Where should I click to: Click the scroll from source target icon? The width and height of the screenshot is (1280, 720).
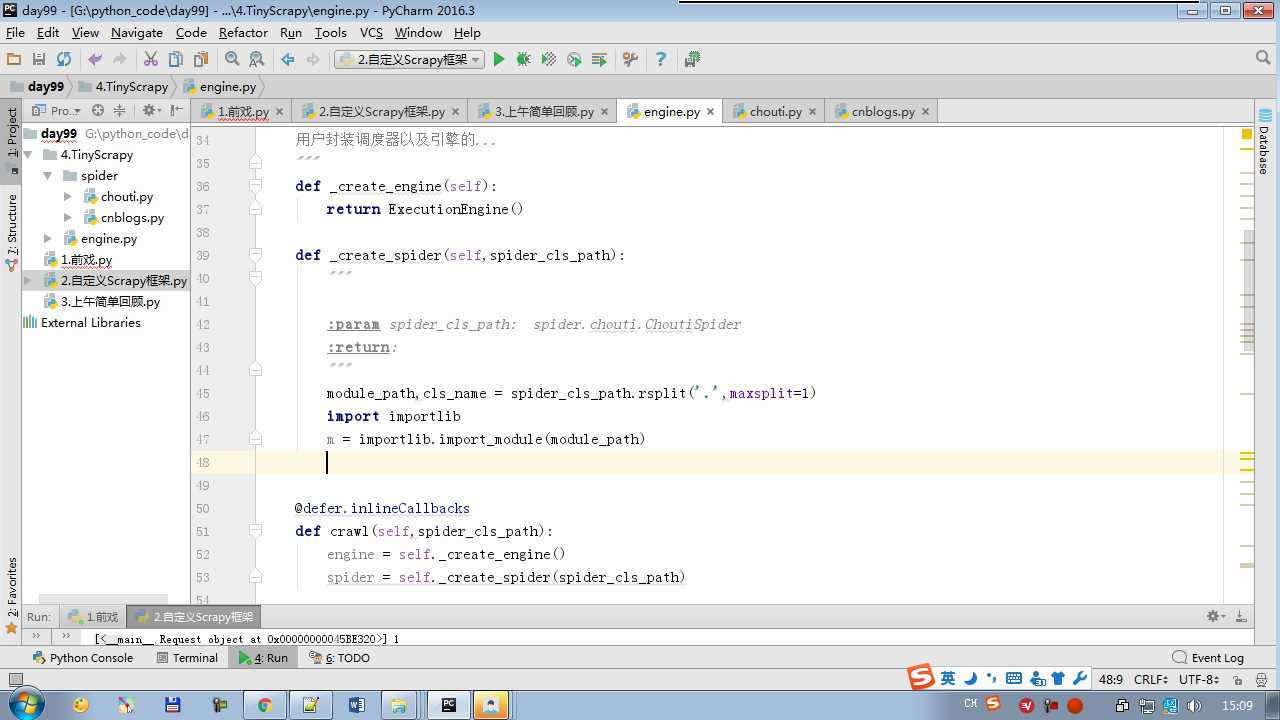98,111
